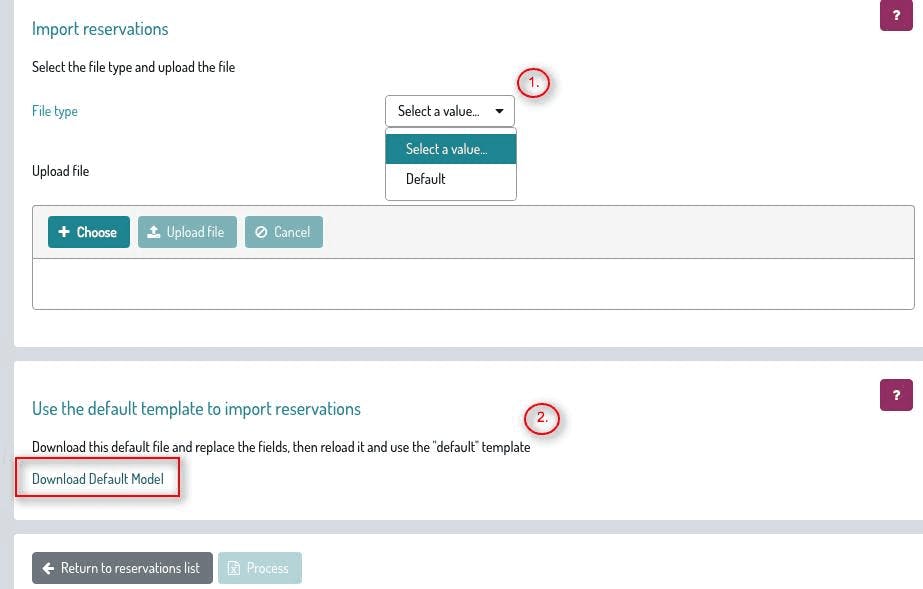Open help for default template section
This screenshot has height=589, width=923.
896,395
